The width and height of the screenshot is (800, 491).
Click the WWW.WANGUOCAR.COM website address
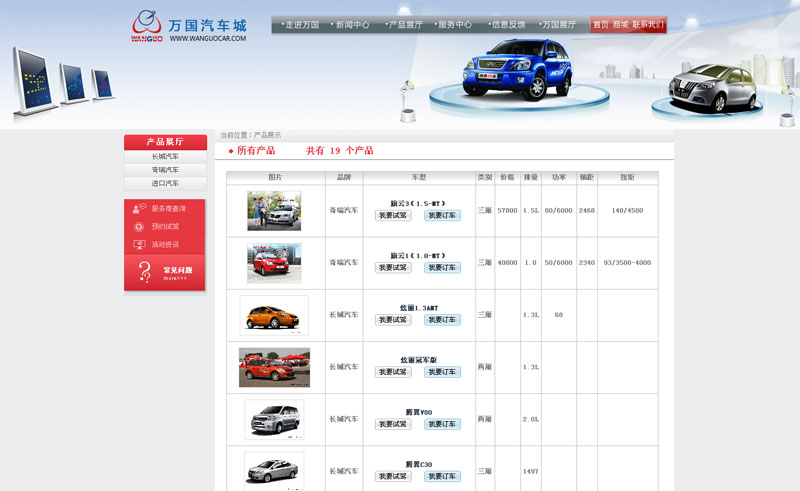point(208,38)
